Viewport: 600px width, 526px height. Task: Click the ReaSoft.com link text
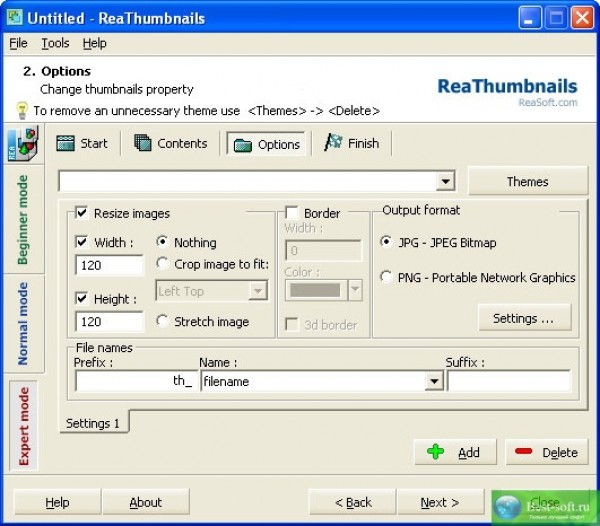[x=548, y=103]
